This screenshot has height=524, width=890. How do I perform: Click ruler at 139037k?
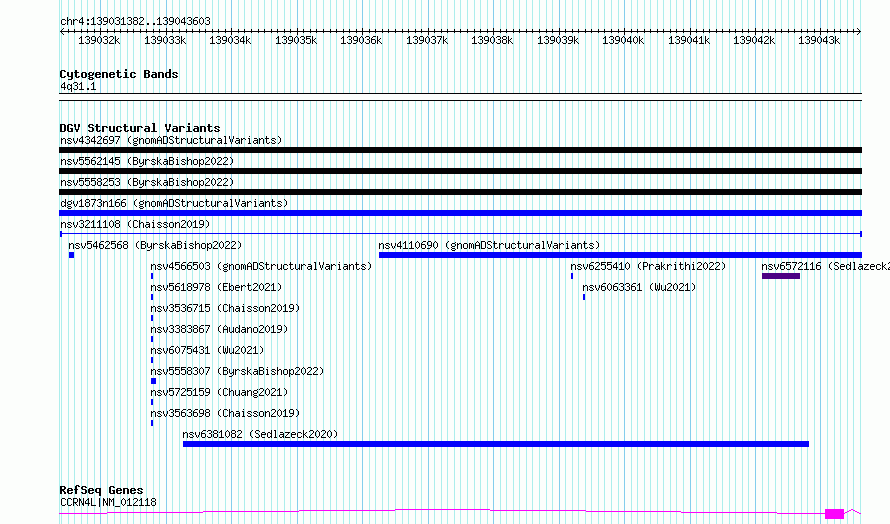click(x=427, y=40)
